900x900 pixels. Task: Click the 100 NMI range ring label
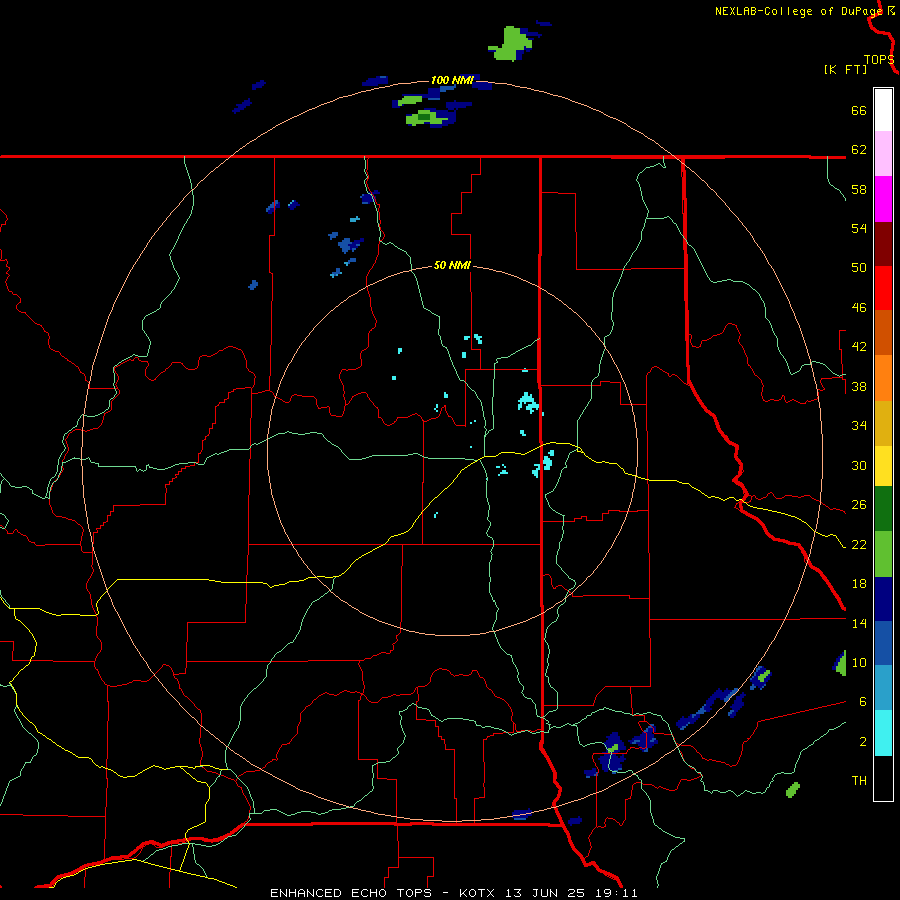click(452, 80)
